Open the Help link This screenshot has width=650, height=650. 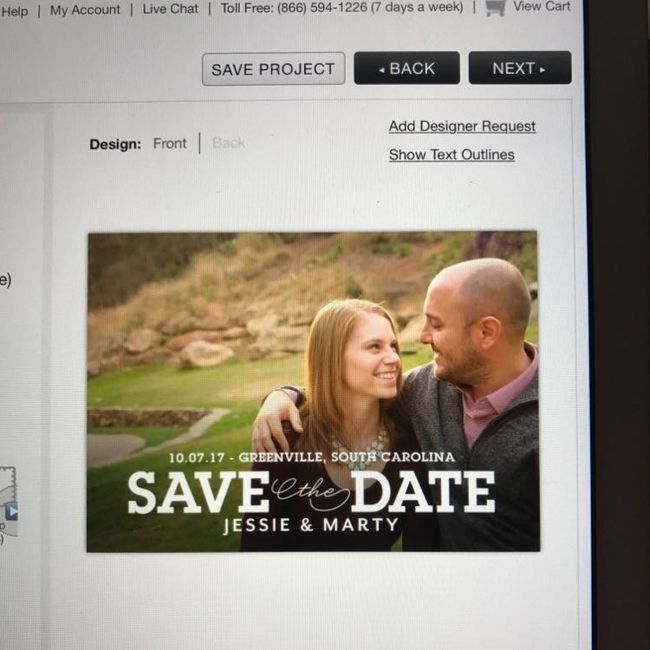pos(15,11)
